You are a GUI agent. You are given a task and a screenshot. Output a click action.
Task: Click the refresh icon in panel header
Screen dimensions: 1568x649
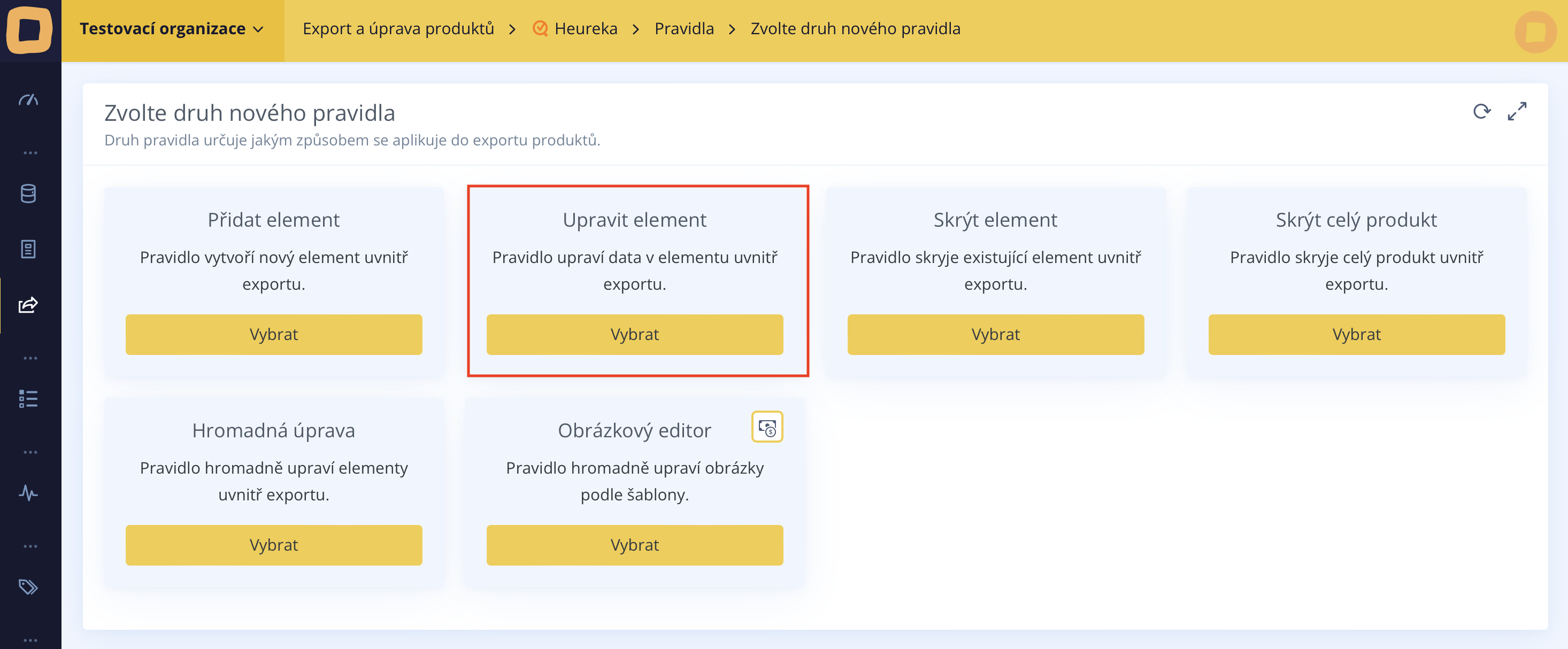pyautogui.click(x=1481, y=112)
